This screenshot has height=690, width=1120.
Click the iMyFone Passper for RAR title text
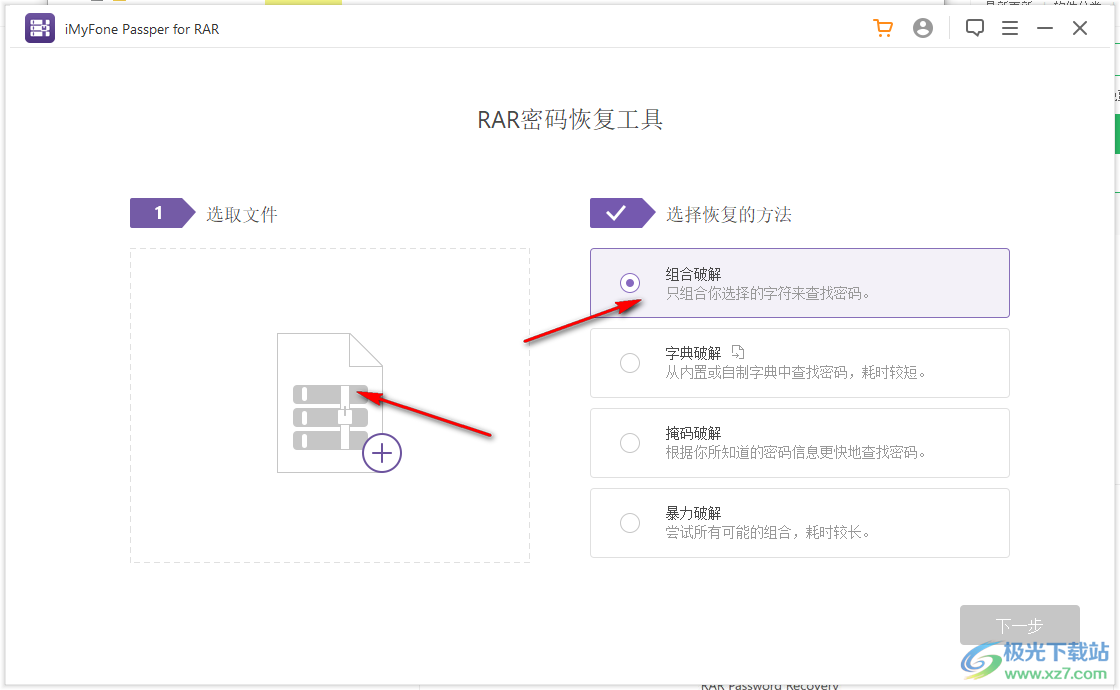click(142, 29)
